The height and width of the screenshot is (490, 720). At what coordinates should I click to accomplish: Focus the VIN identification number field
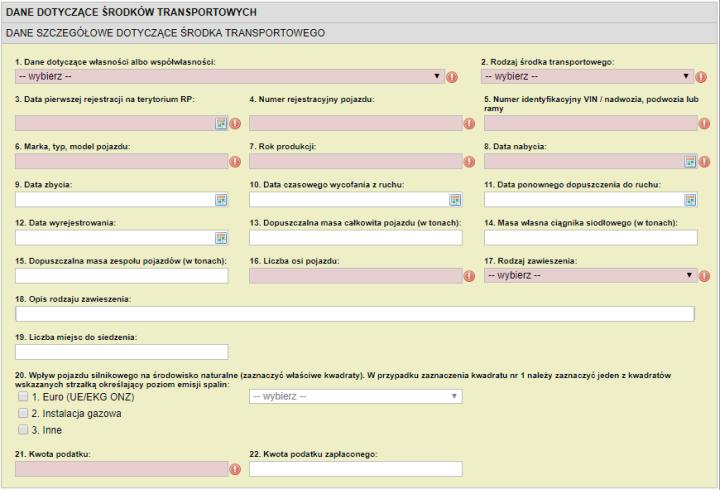click(x=590, y=124)
